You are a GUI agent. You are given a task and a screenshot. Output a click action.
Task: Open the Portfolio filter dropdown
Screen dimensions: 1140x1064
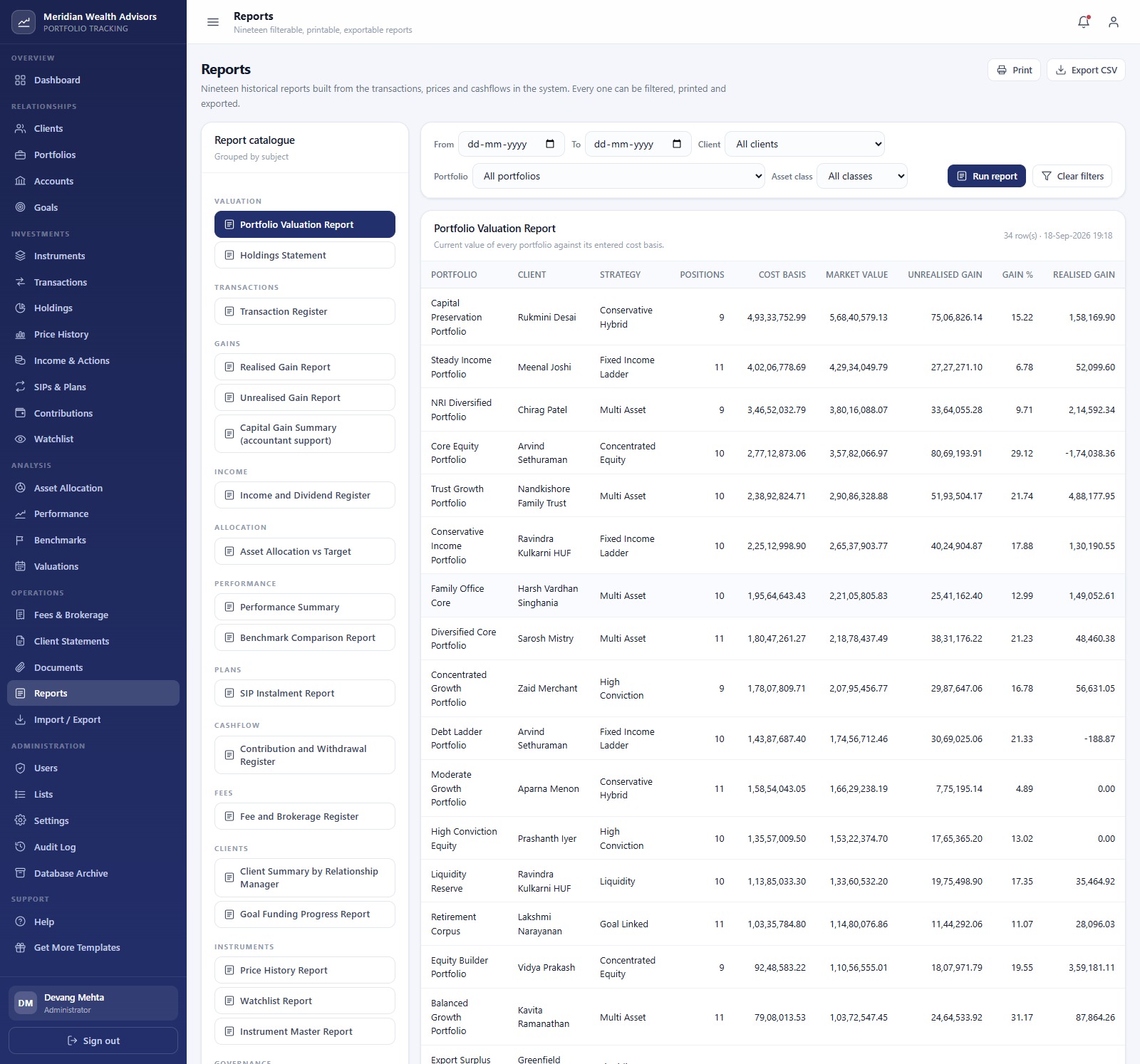pyautogui.click(x=618, y=177)
